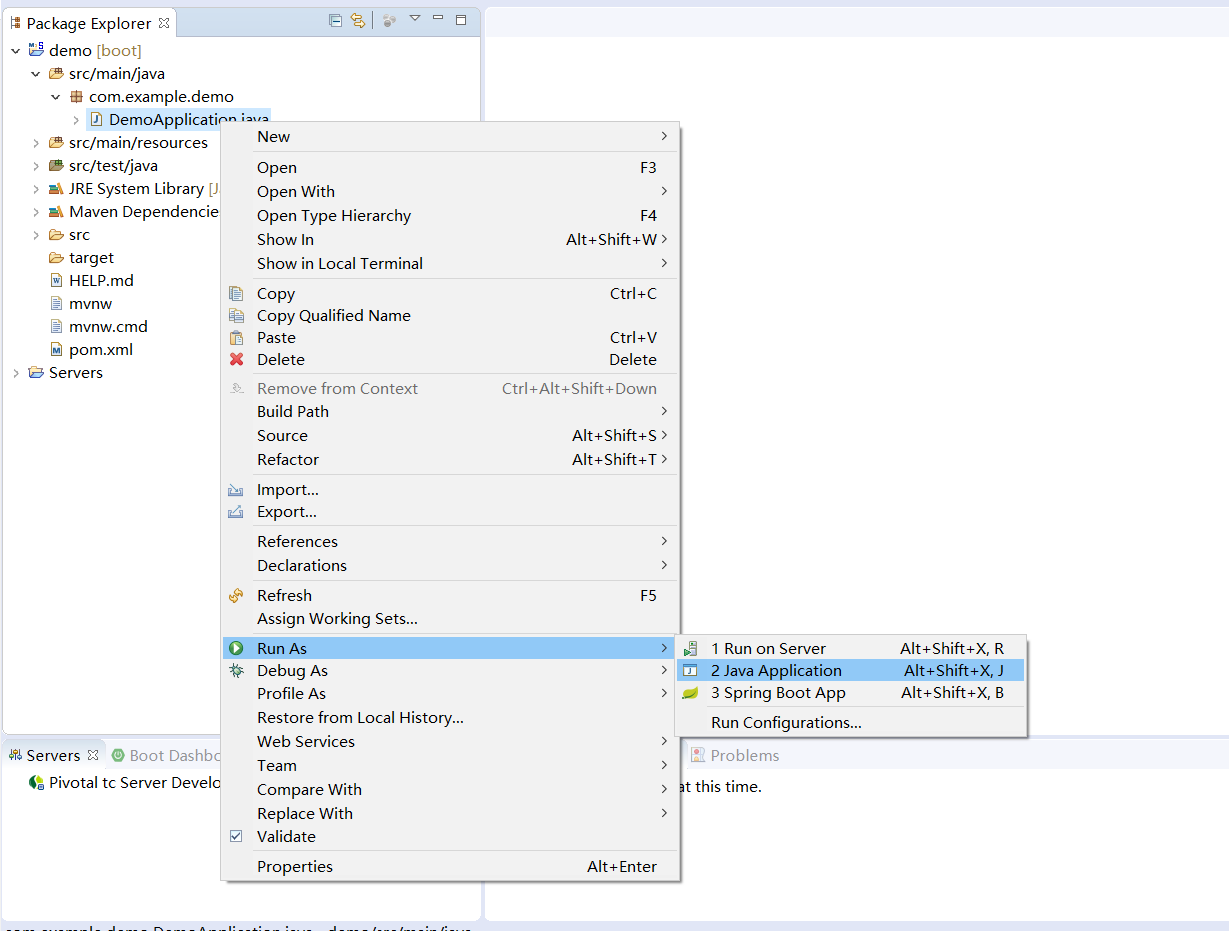Image resolution: width=1229 pixels, height=931 pixels.
Task: Click the checkmark next to Validate
Action: pos(236,836)
